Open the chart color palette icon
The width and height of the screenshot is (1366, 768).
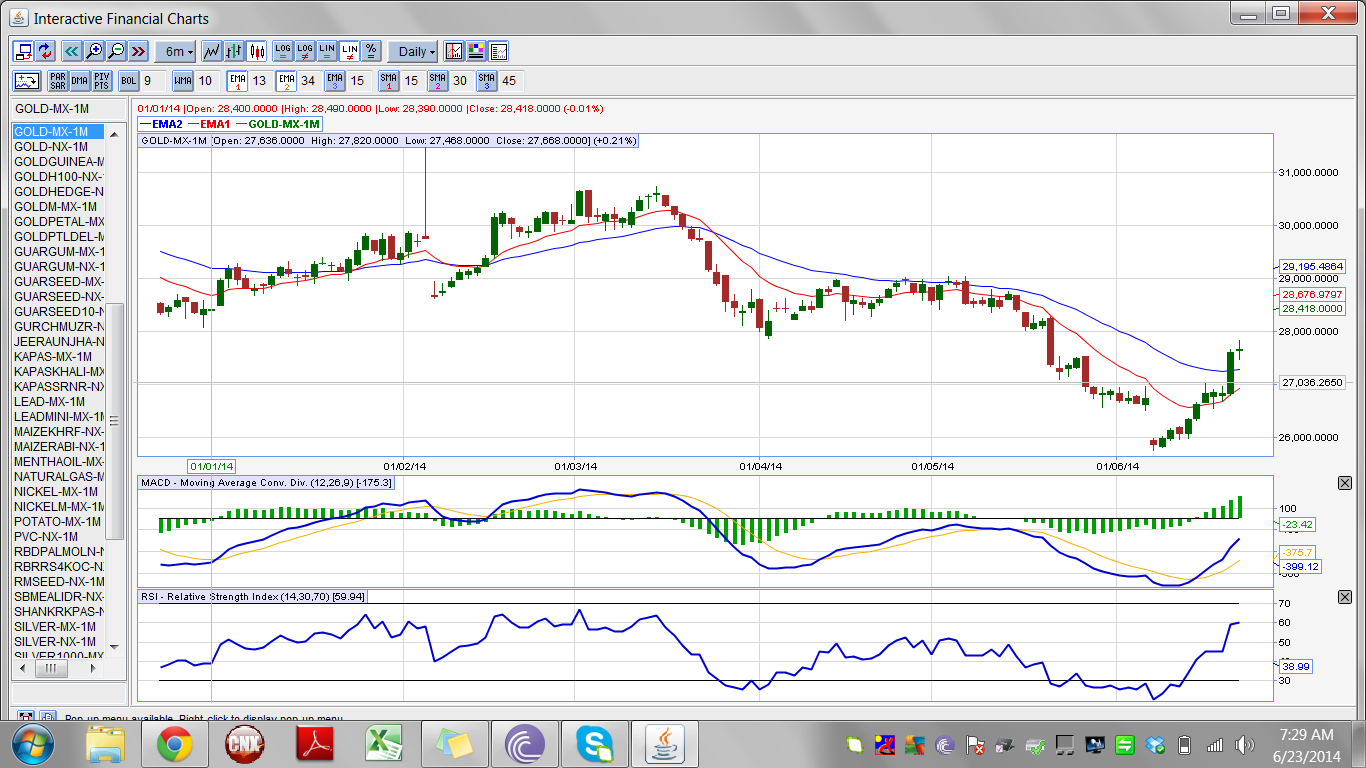coord(476,51)
